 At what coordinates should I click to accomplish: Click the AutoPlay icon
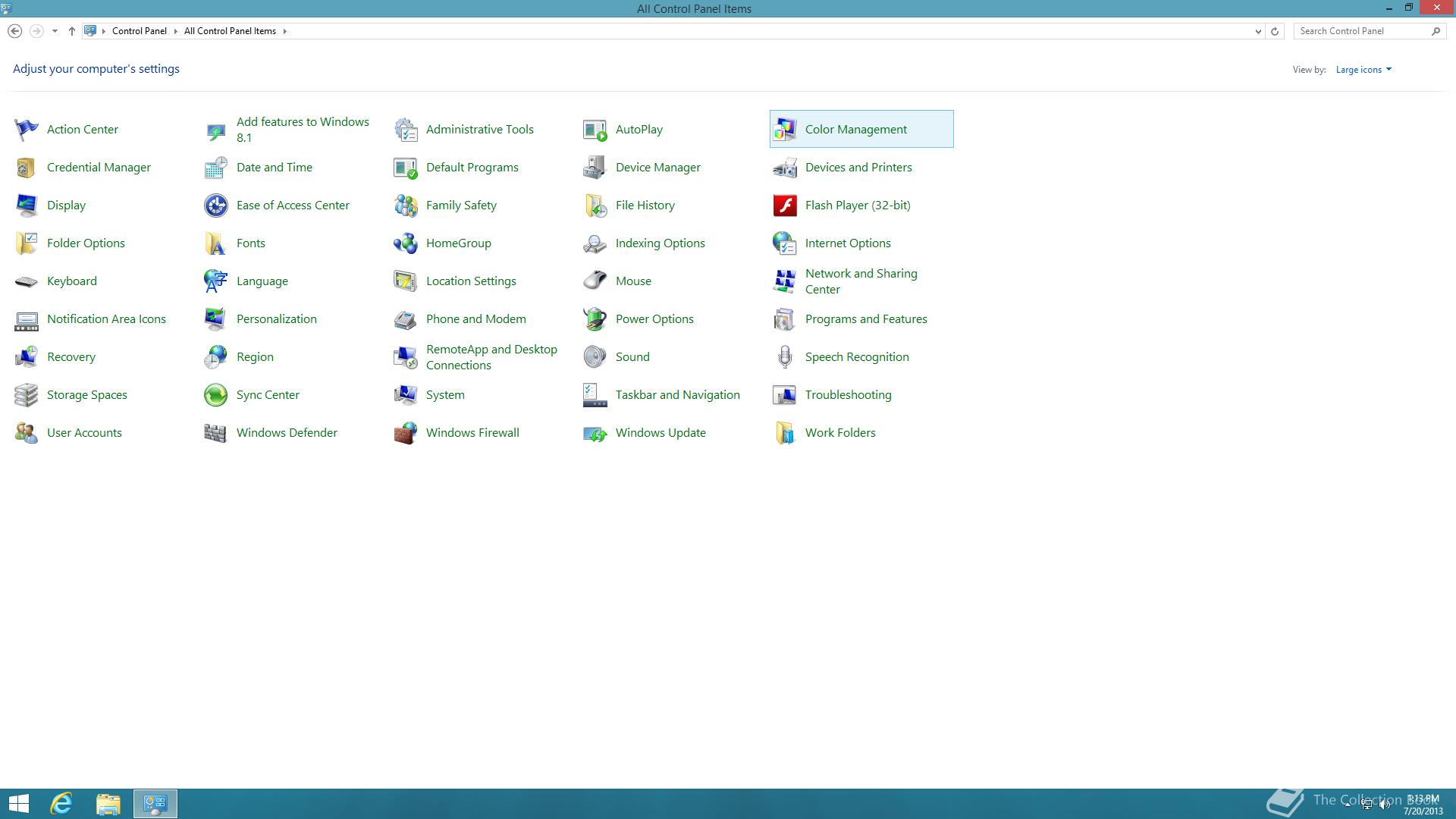[x=595, y=130]
